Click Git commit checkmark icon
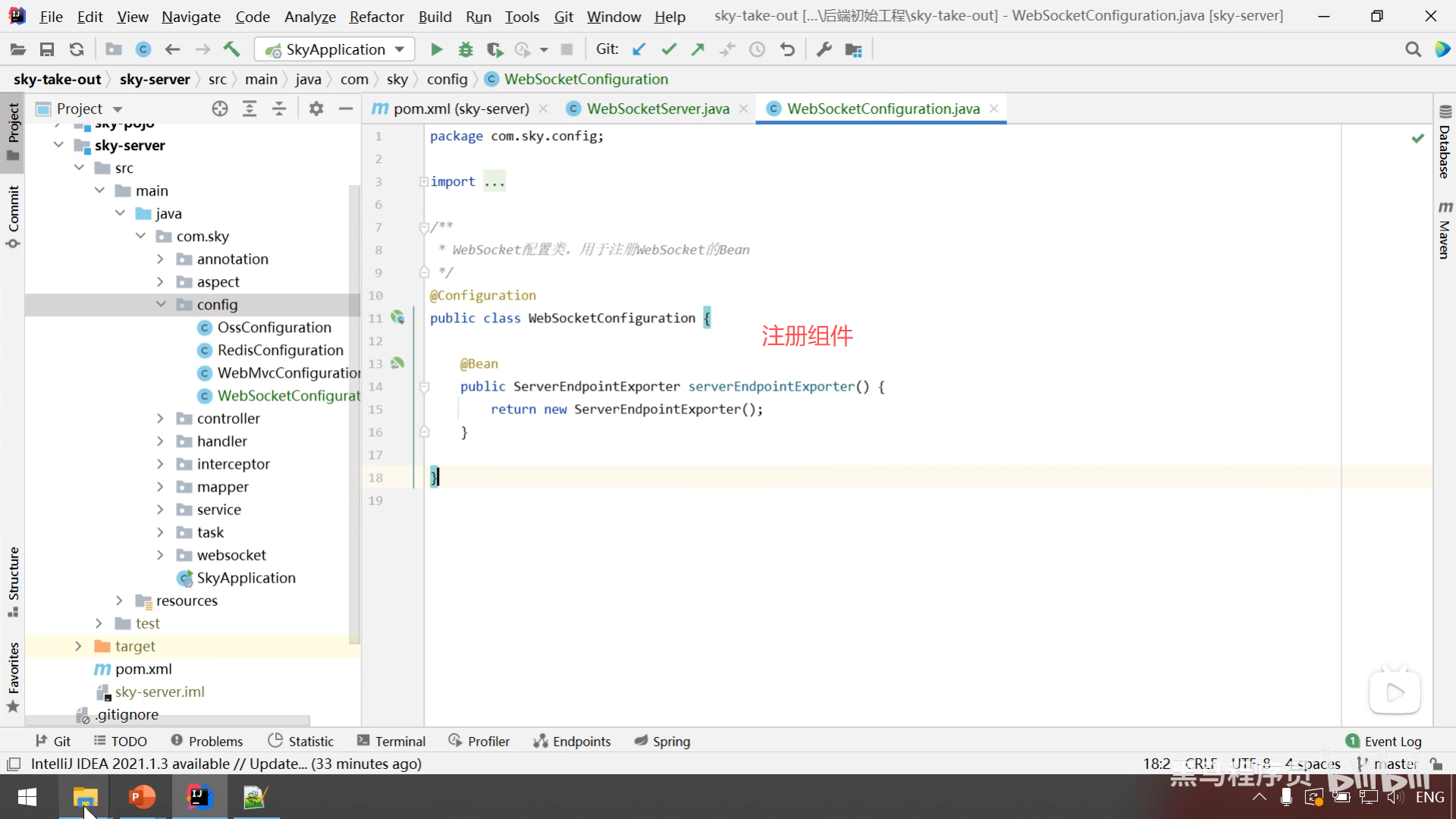The height and width of the screenshot is (819, 1456). tap(668, 50)
